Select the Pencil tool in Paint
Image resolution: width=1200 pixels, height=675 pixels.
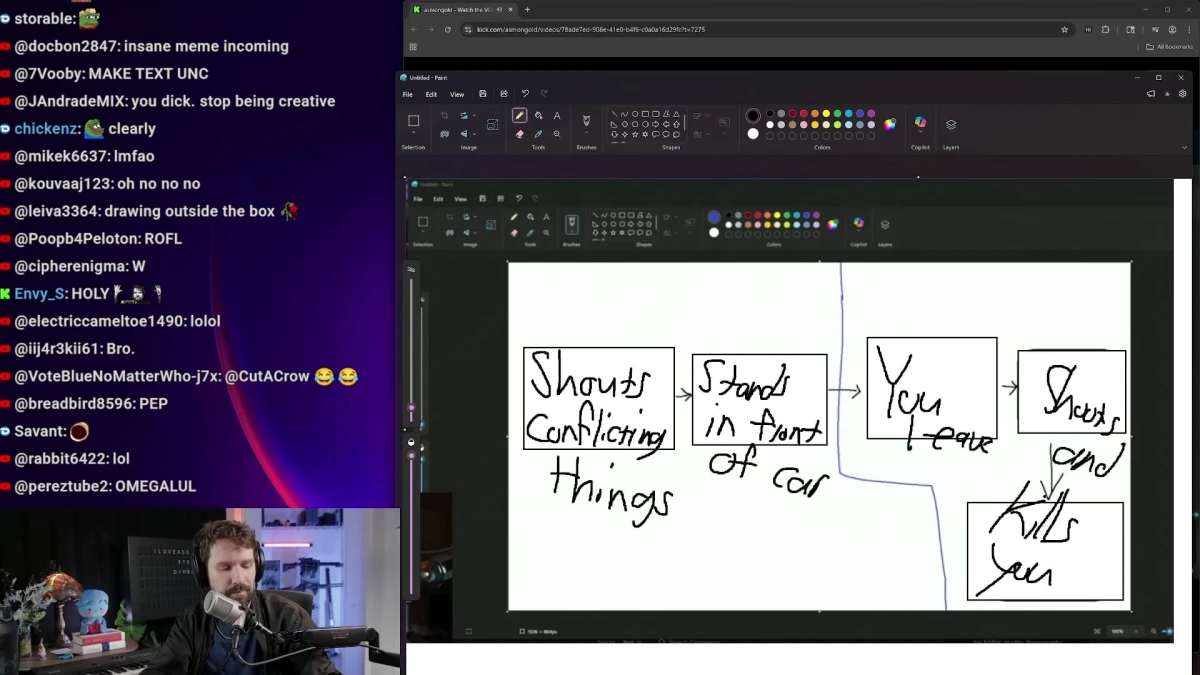(519, 116)
